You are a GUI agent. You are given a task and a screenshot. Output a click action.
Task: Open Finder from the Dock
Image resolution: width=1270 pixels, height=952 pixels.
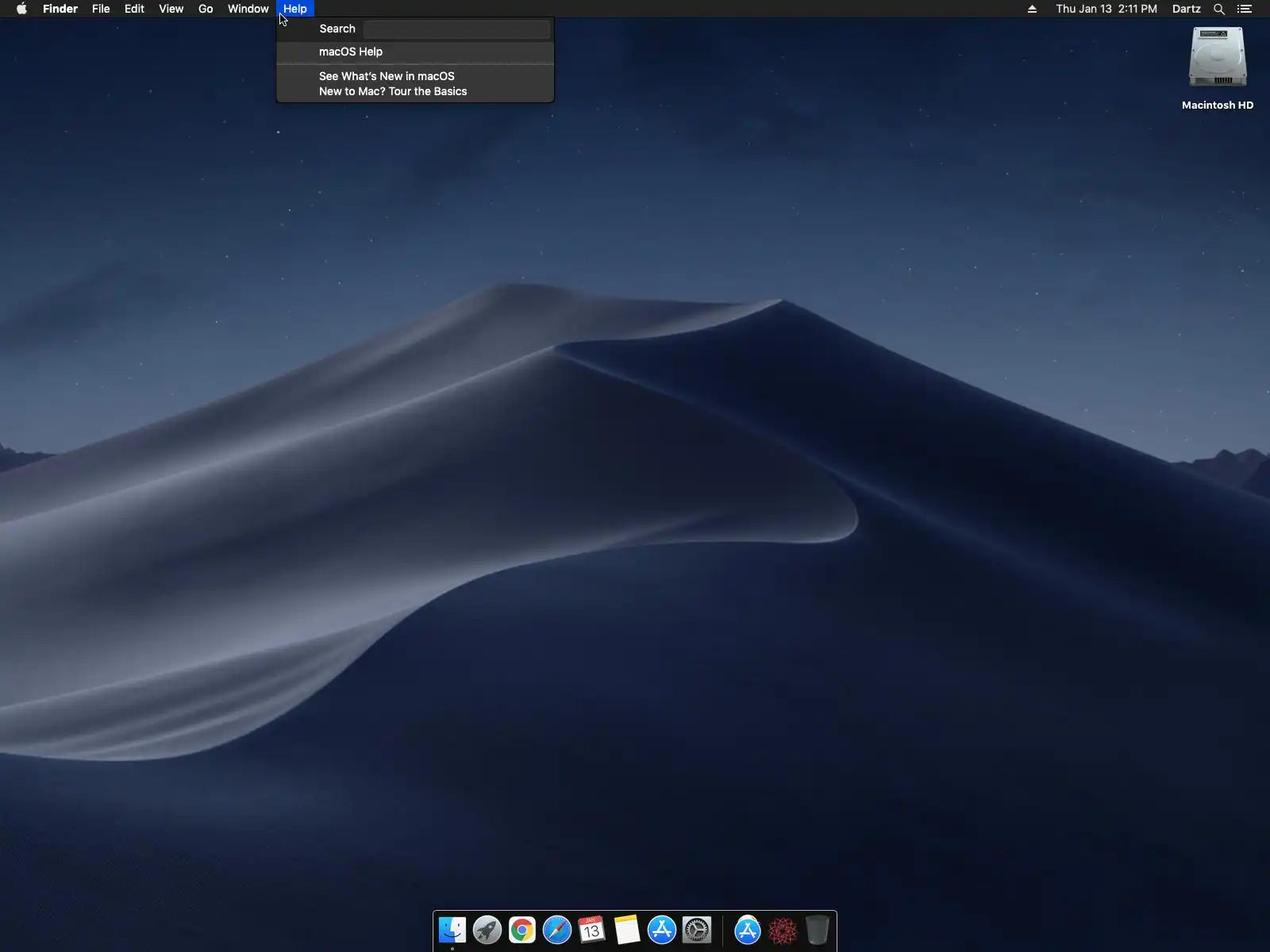point(452,930)
